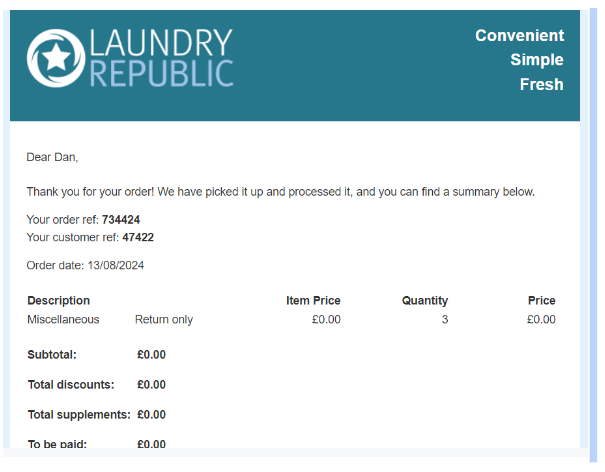Click the Description column header
The image size is (605, 472).
pos(59,301)
